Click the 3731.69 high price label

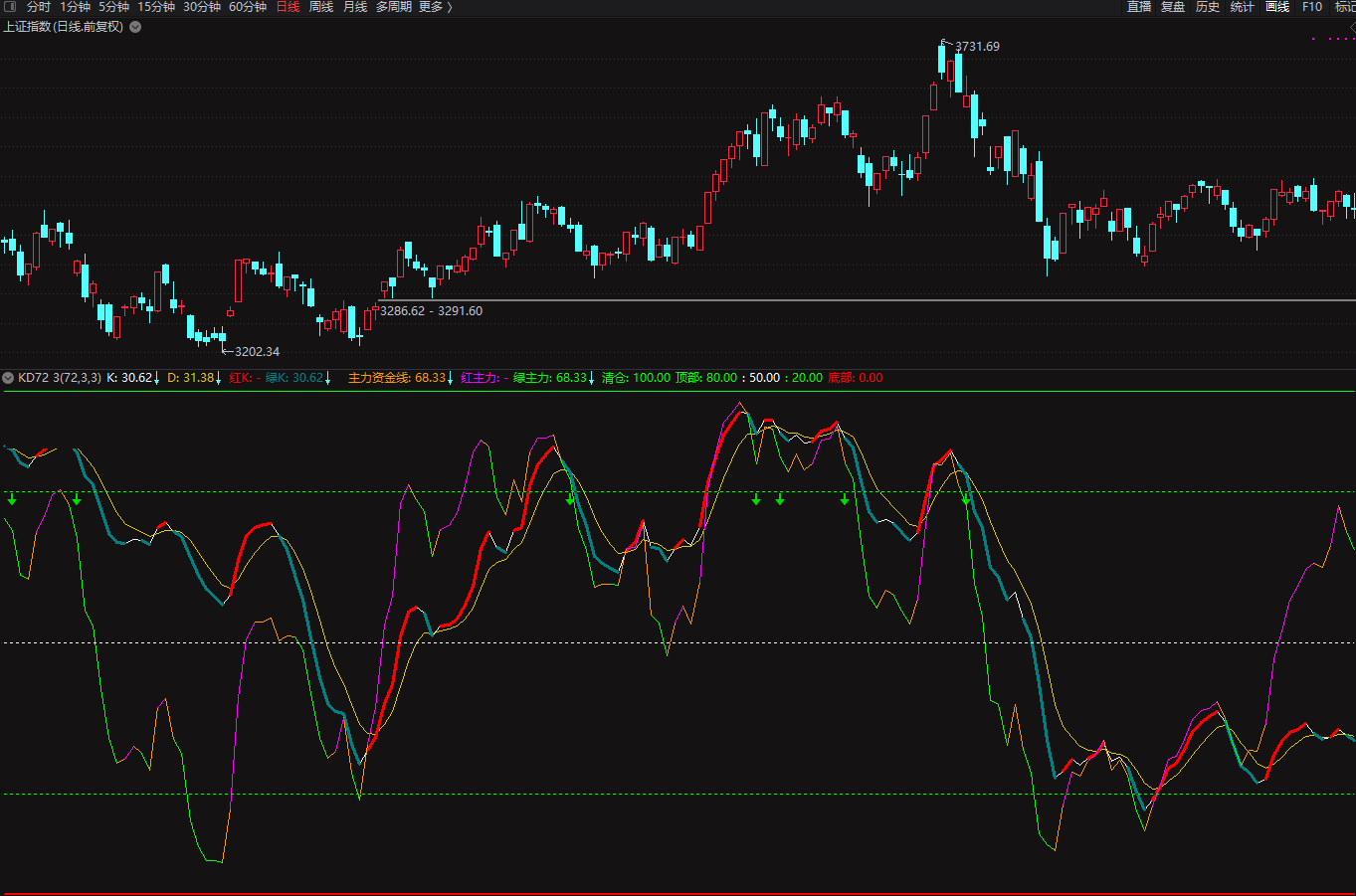(x=977, y=47)
